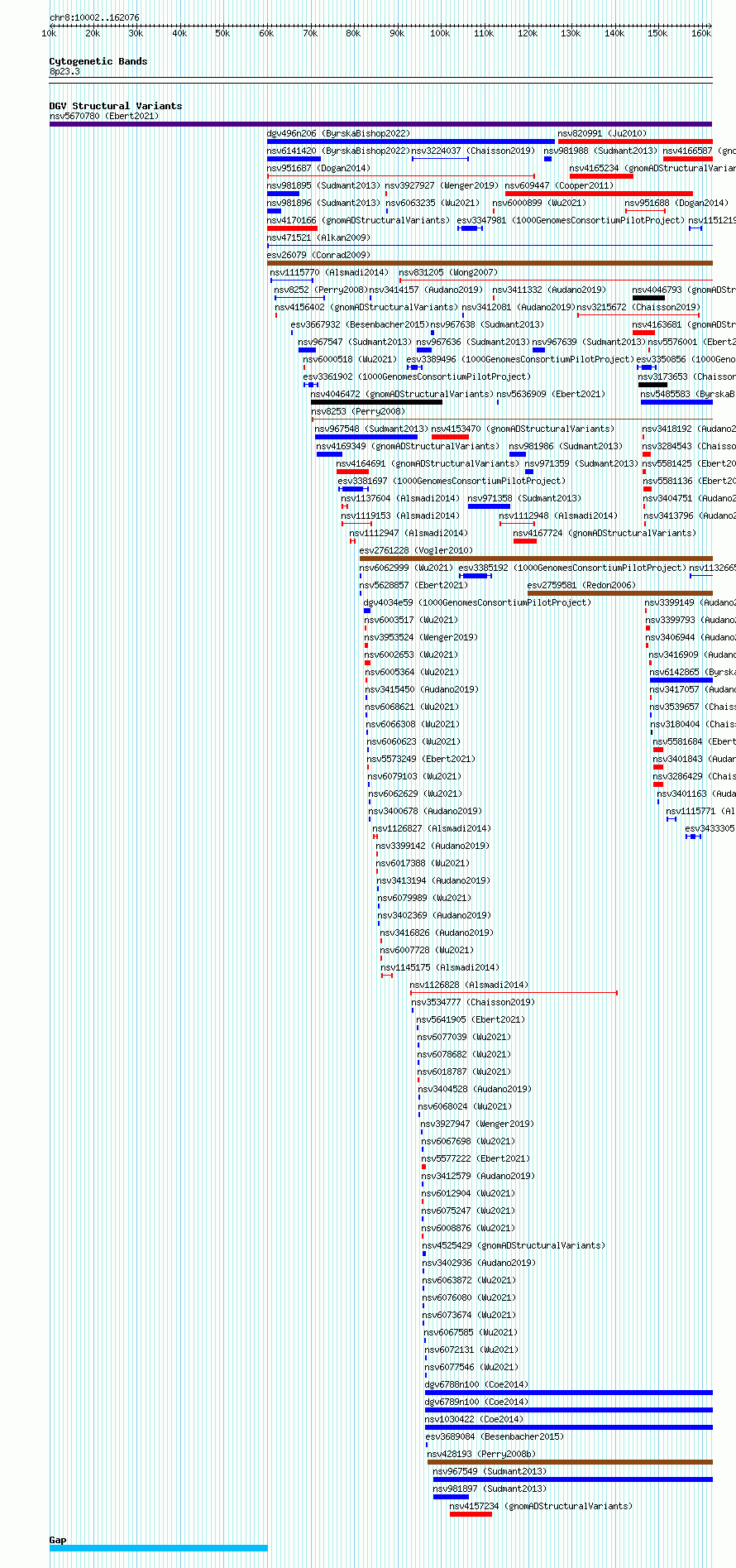Viewport: 736px width, 1568px height.
Task: Click variant nsv967549 (Sudmant2013)
Action: click(490, 1471)
